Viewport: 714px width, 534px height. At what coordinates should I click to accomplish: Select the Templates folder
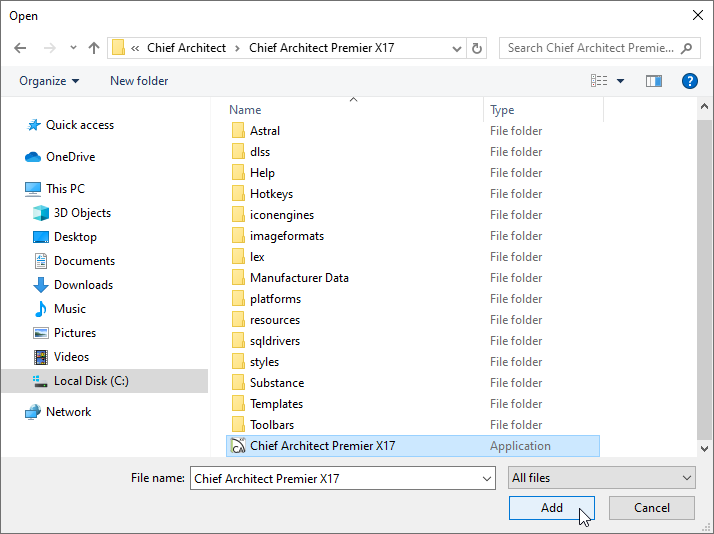click(x=413, y=404)
